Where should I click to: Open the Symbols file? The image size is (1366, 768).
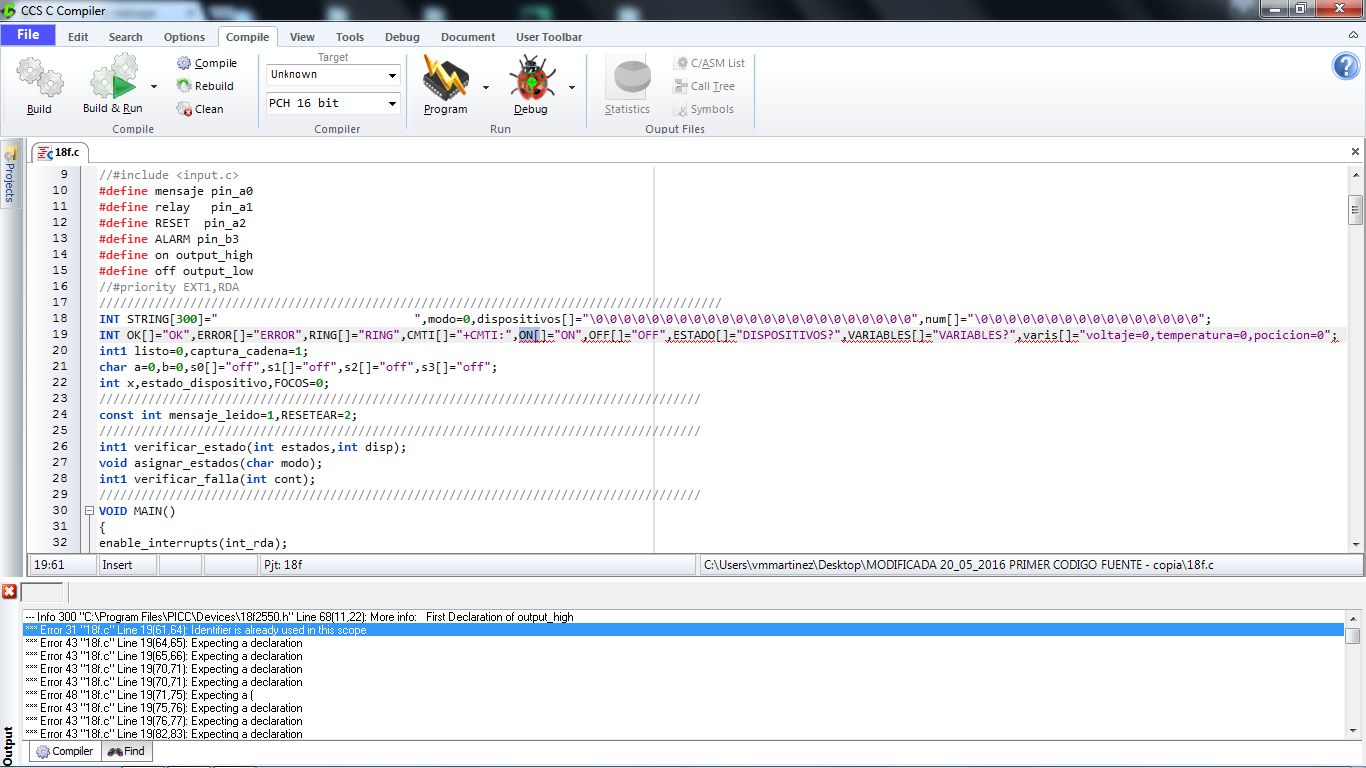point(703,109)
